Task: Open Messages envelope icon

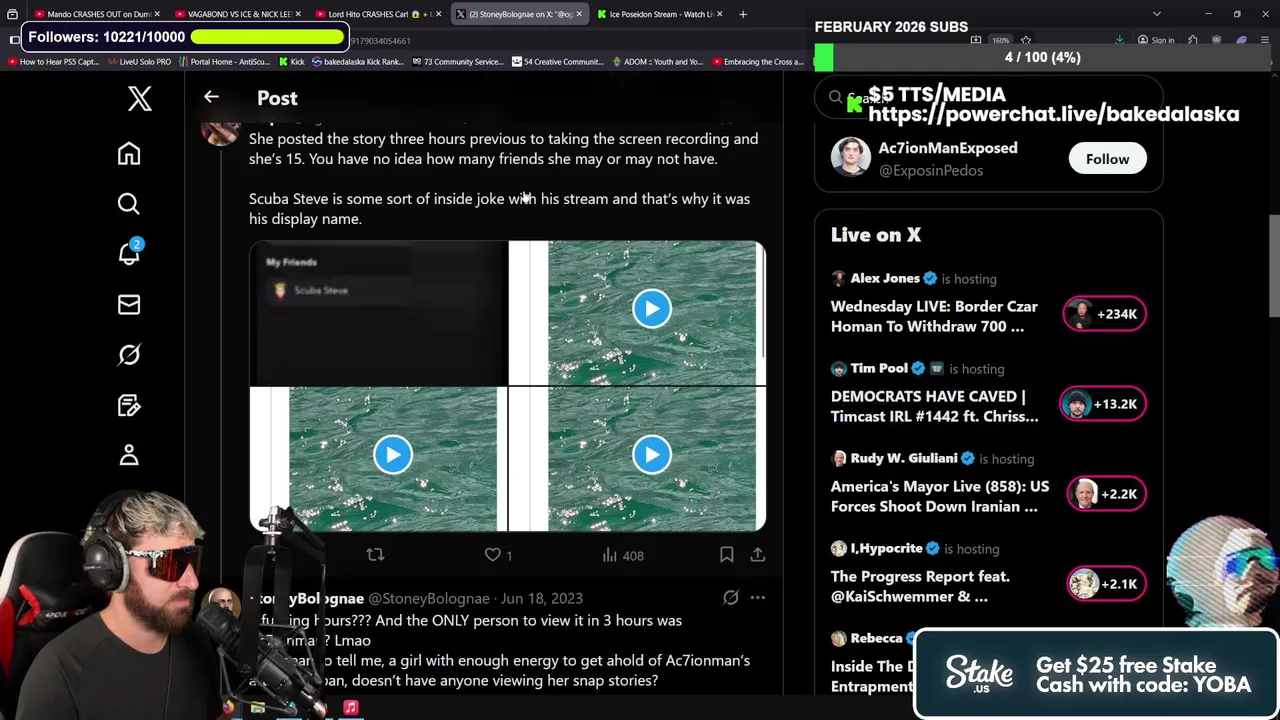Action: [x=129, y=304]
